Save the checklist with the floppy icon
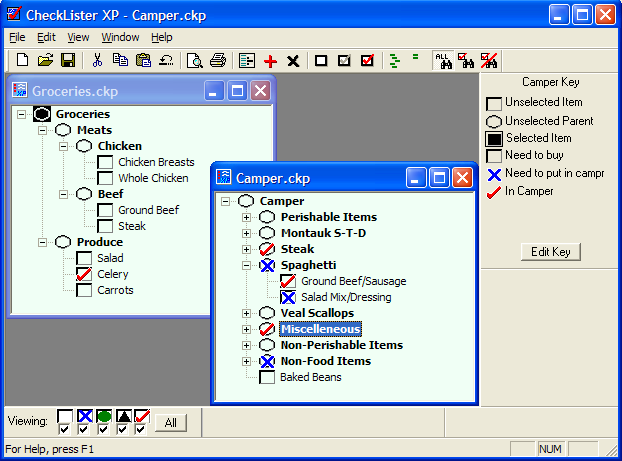This screenshot has height=461, width=622. point(68,60)
